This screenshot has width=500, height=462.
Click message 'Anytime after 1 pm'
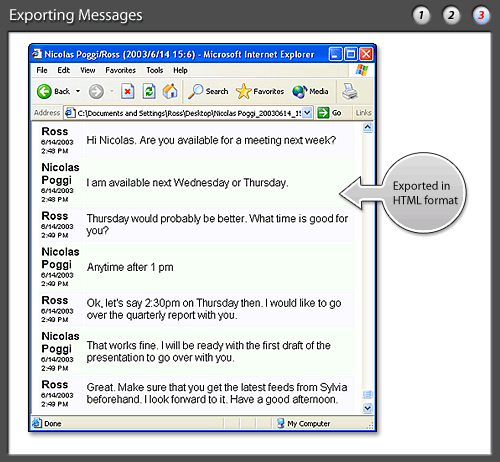tap(130, 267)
